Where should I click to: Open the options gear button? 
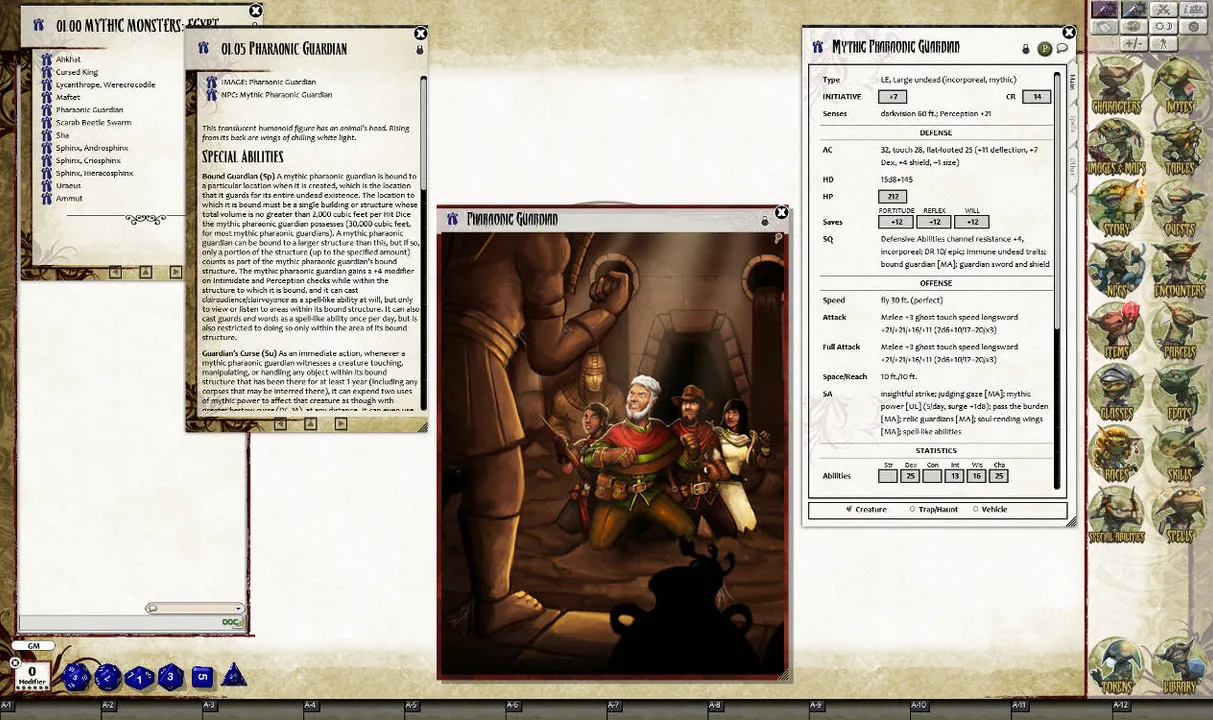pos(1192,26)
